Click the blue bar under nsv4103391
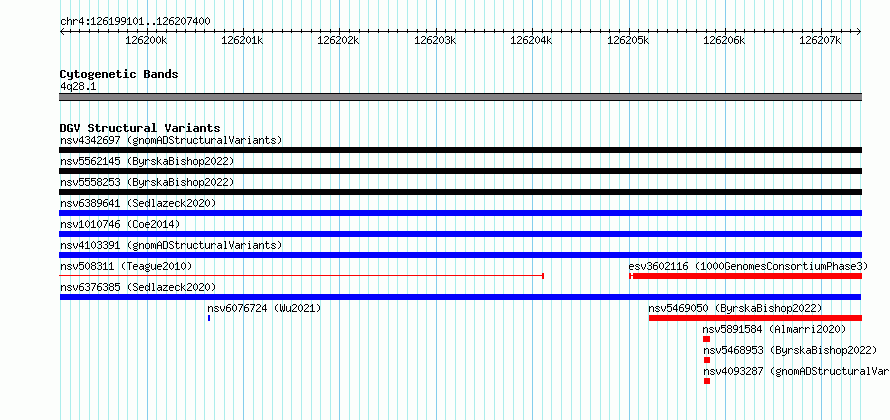The width and height of the screenshot is (890, 420). coord(460,255)
